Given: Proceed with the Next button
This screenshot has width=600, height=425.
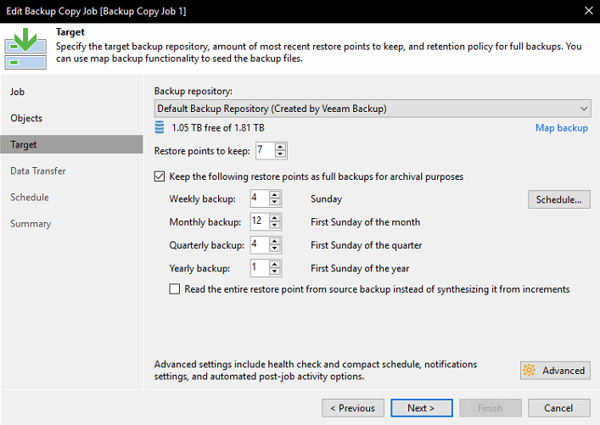Looking at the screenshot, I should (x=421, y=408).
